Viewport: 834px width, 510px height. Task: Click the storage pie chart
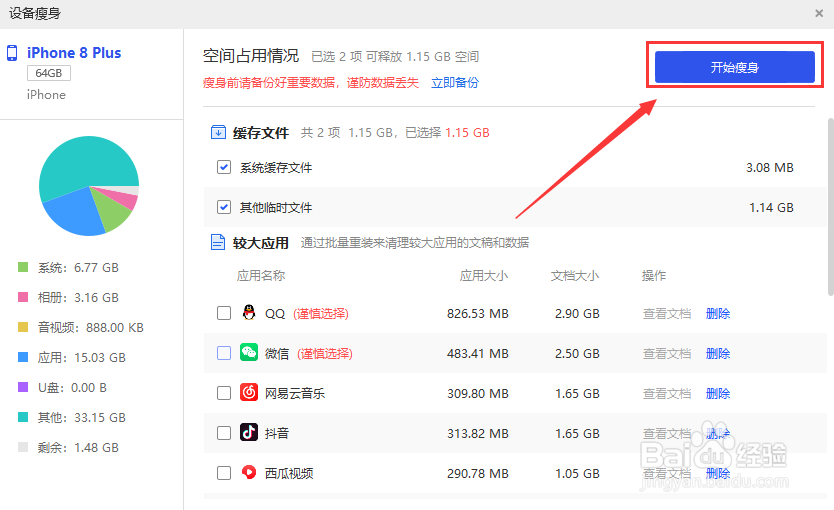click(x=89, y=186)
